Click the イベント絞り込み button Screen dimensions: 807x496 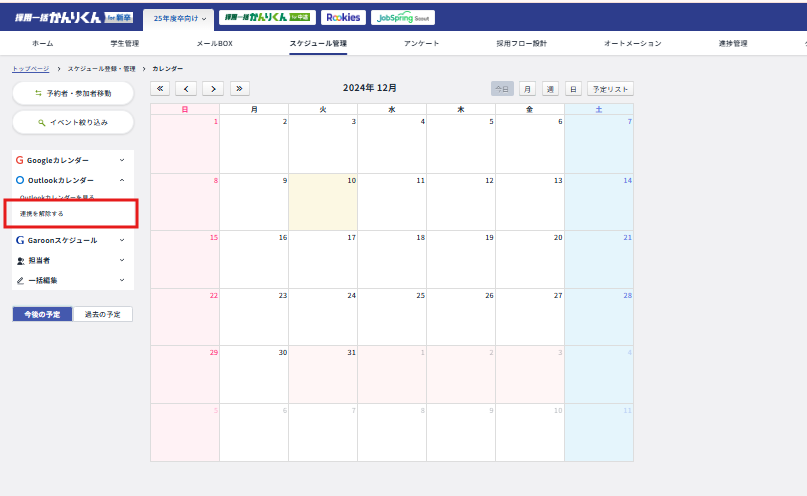click(73, 122)
